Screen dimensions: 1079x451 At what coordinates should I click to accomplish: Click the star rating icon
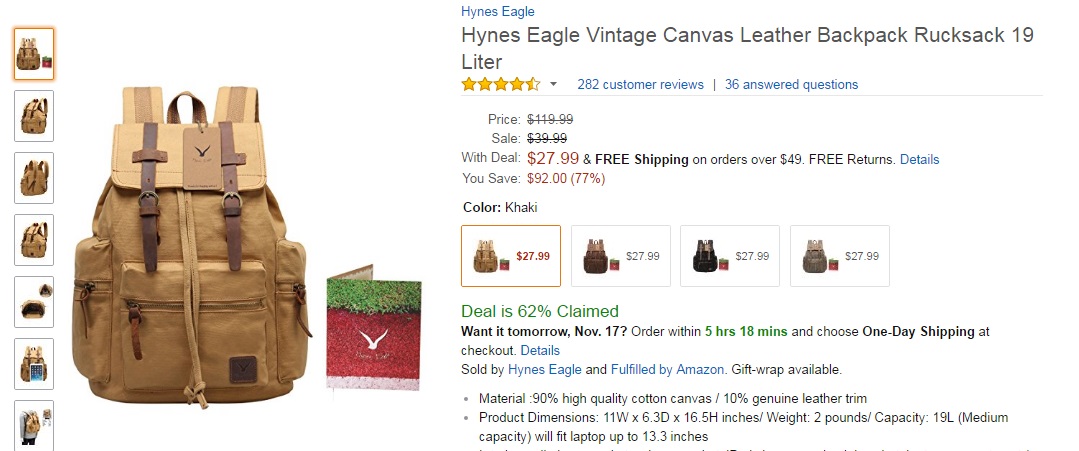(500, 85)
